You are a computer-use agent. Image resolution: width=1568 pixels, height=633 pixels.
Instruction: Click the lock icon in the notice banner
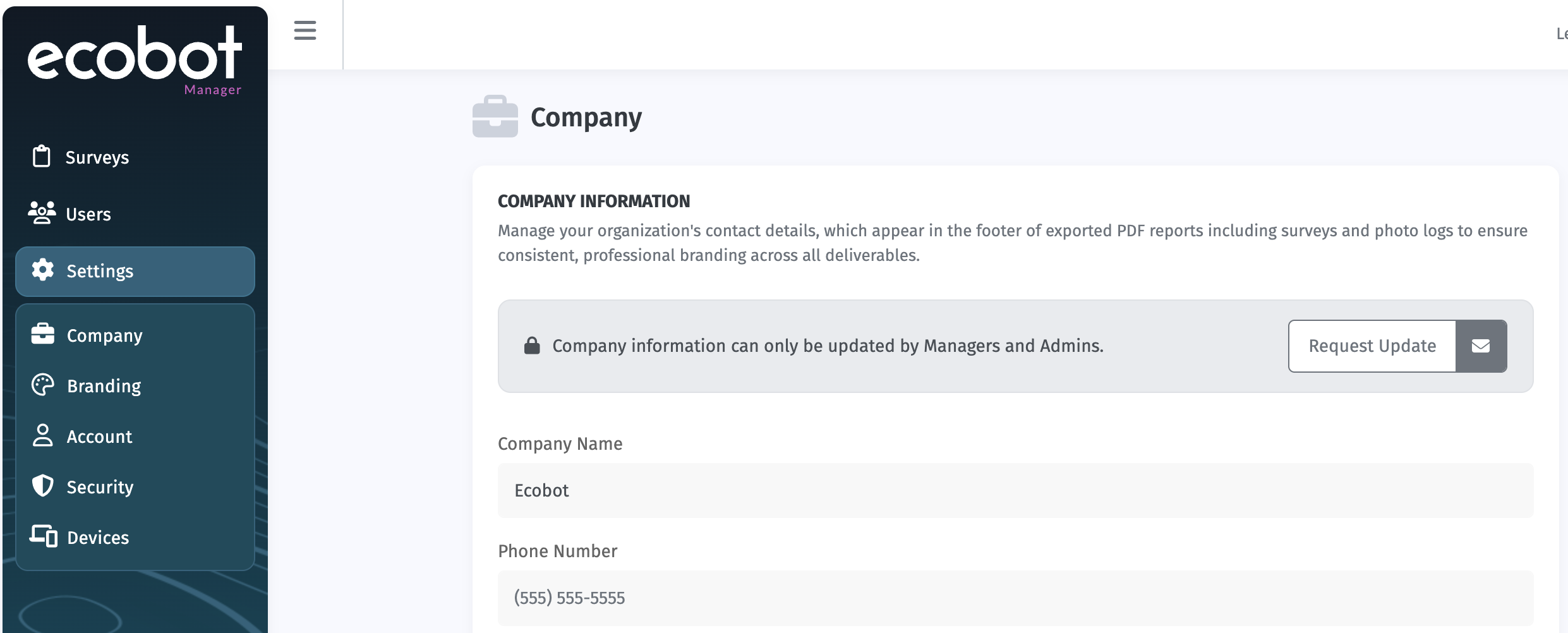click(x=532, y=346)
